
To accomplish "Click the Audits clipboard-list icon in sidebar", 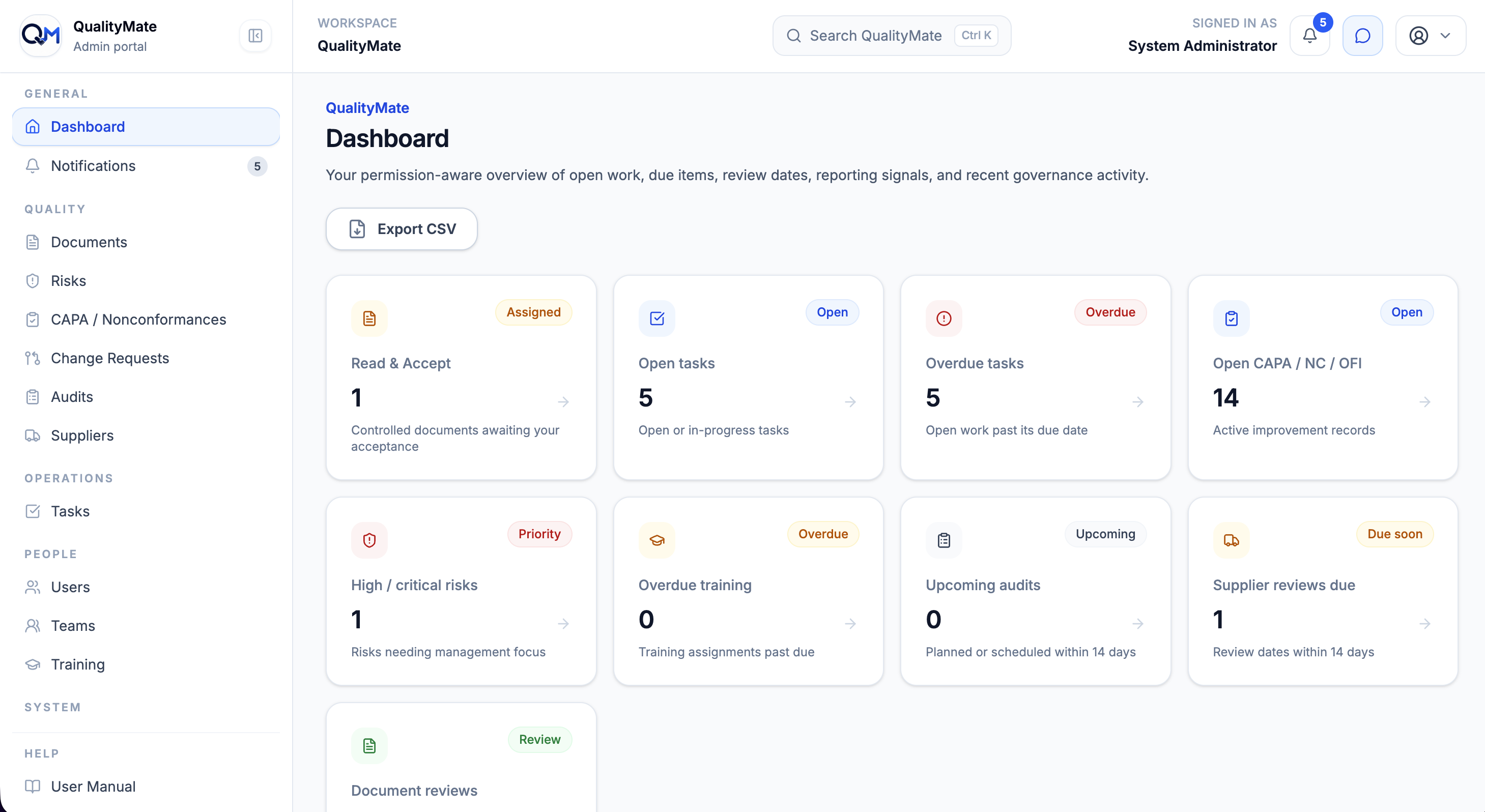I will [33, 396].
